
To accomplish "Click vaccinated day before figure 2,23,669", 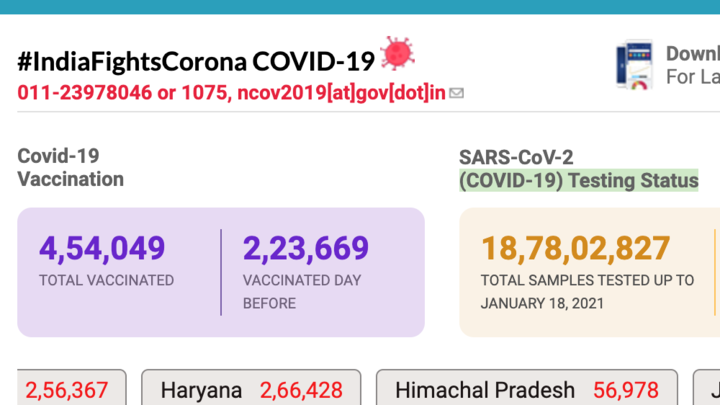I will tap(306, 248).
